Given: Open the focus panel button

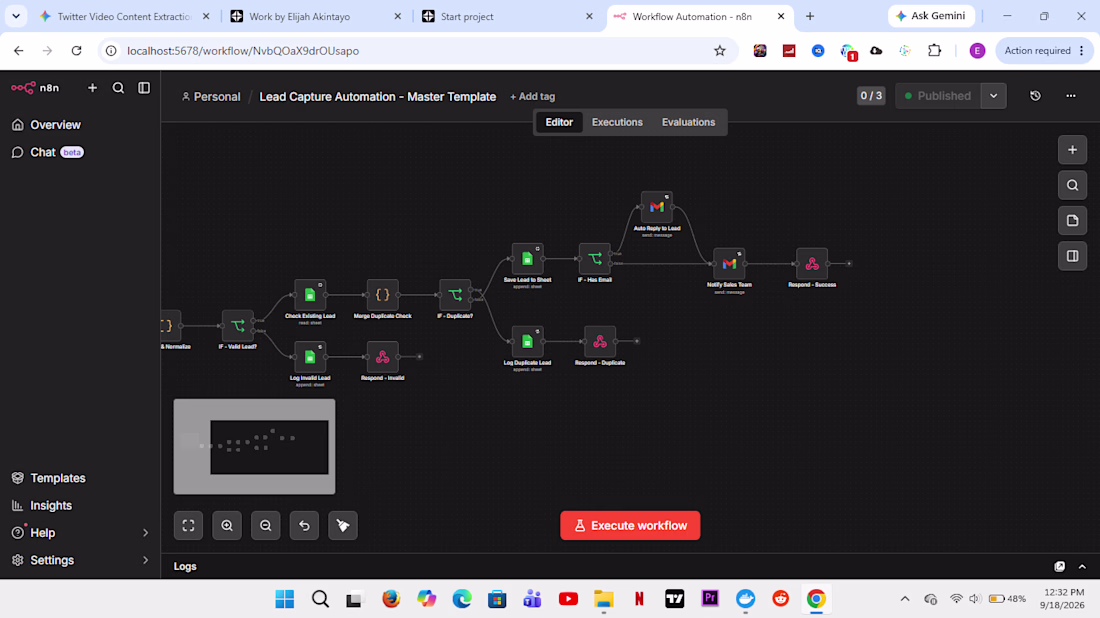Looking at the screenshot, I should 1072,256.
